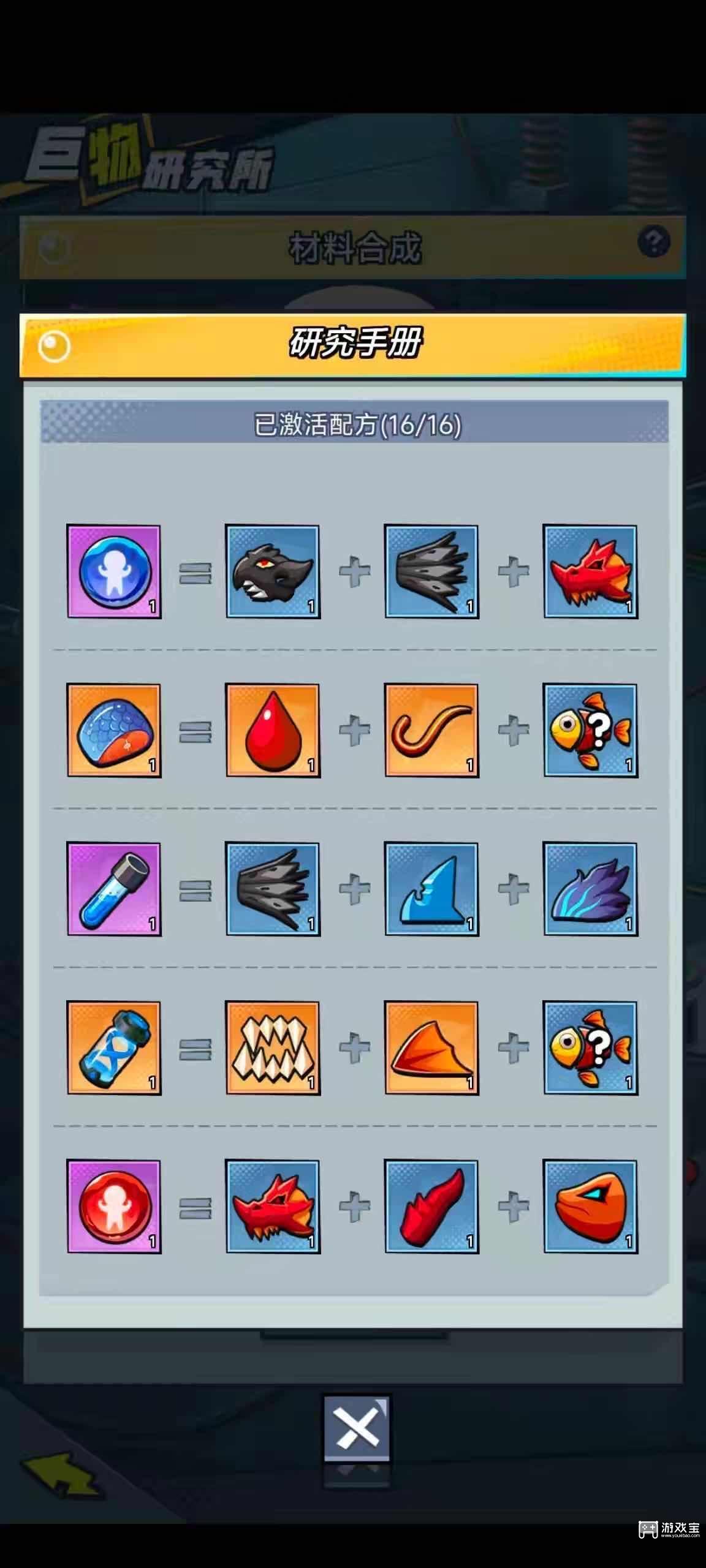
Task: Select the orange armored head ingredient
Action: pyautogui.click(x=590, y=1206)
